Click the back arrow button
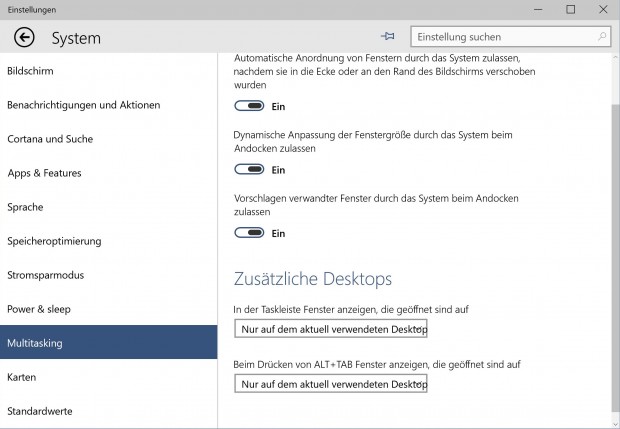Image resolution: width=620 pixels, height=429 pixels. (24, 38)
